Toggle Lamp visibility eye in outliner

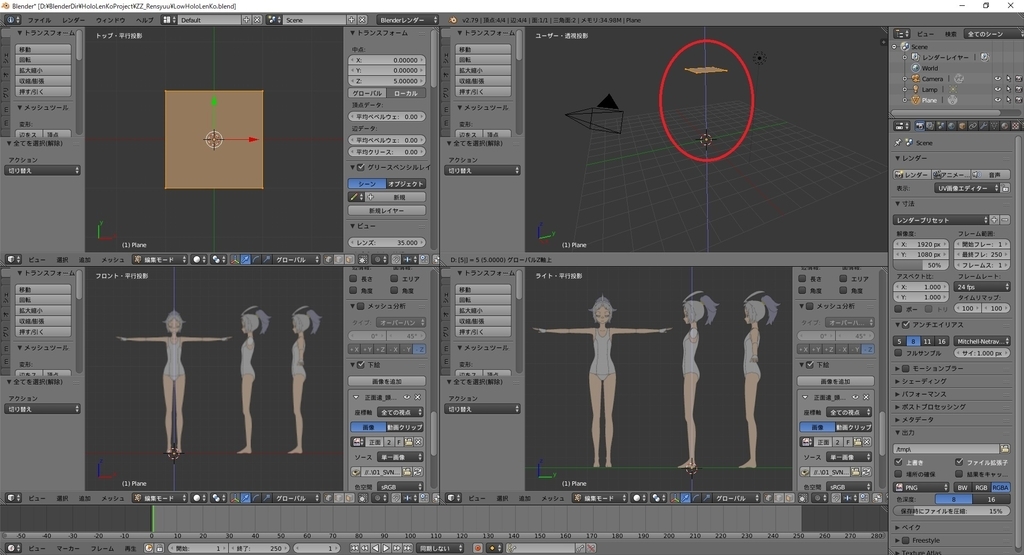997,89
